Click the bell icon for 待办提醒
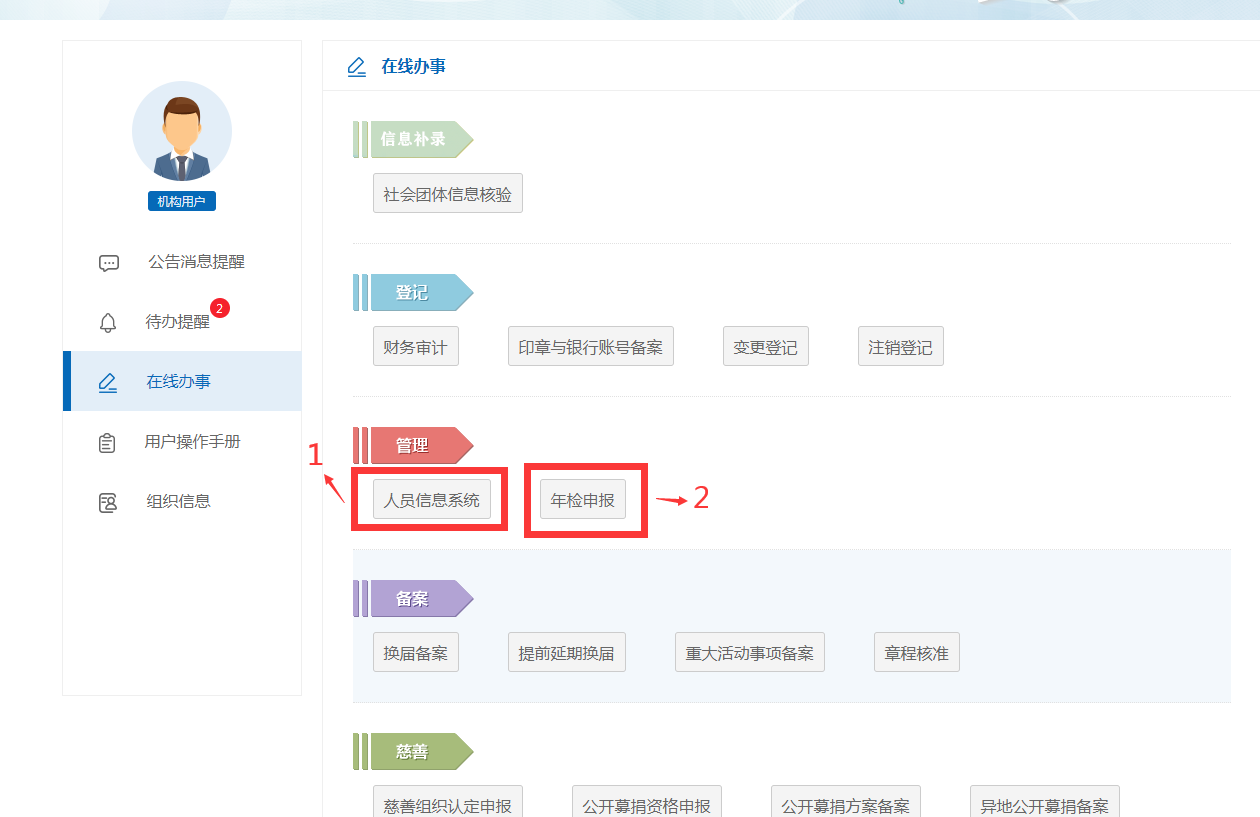Screen dimensions: 1260x817 [108, 322]
